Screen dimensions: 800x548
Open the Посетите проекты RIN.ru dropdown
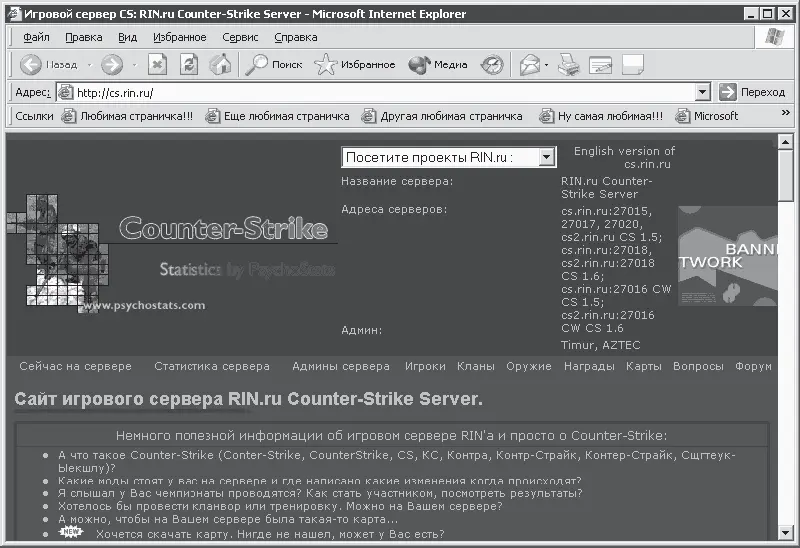(448, 157)
